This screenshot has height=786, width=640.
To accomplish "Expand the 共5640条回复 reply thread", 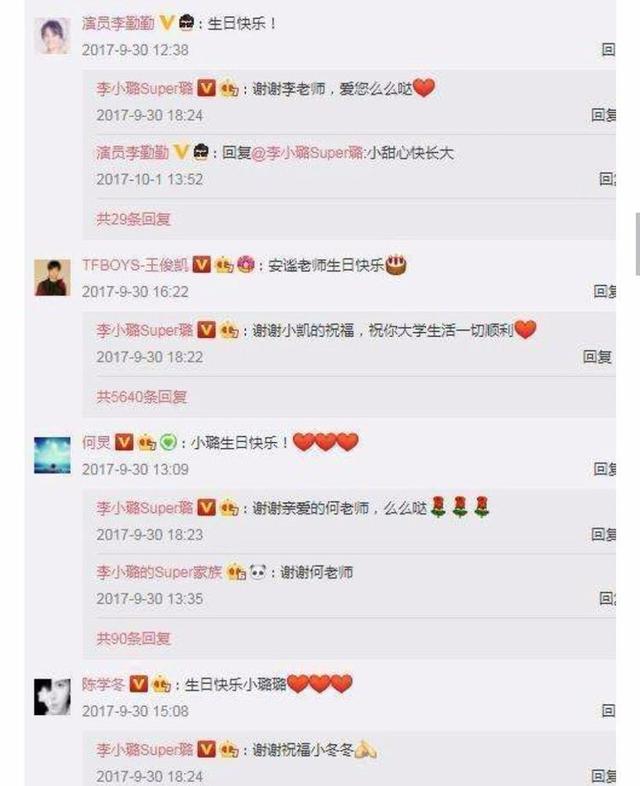I will click(142, 397).
